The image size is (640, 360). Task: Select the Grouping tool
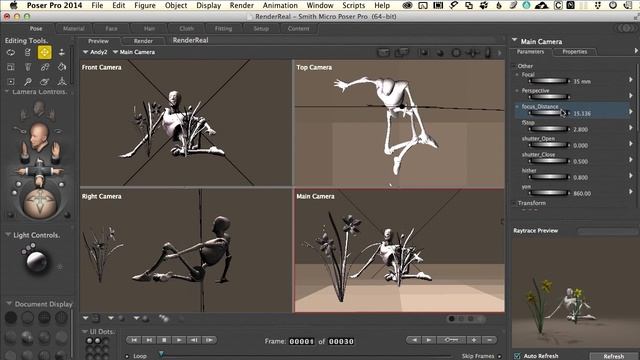[11, 82]
